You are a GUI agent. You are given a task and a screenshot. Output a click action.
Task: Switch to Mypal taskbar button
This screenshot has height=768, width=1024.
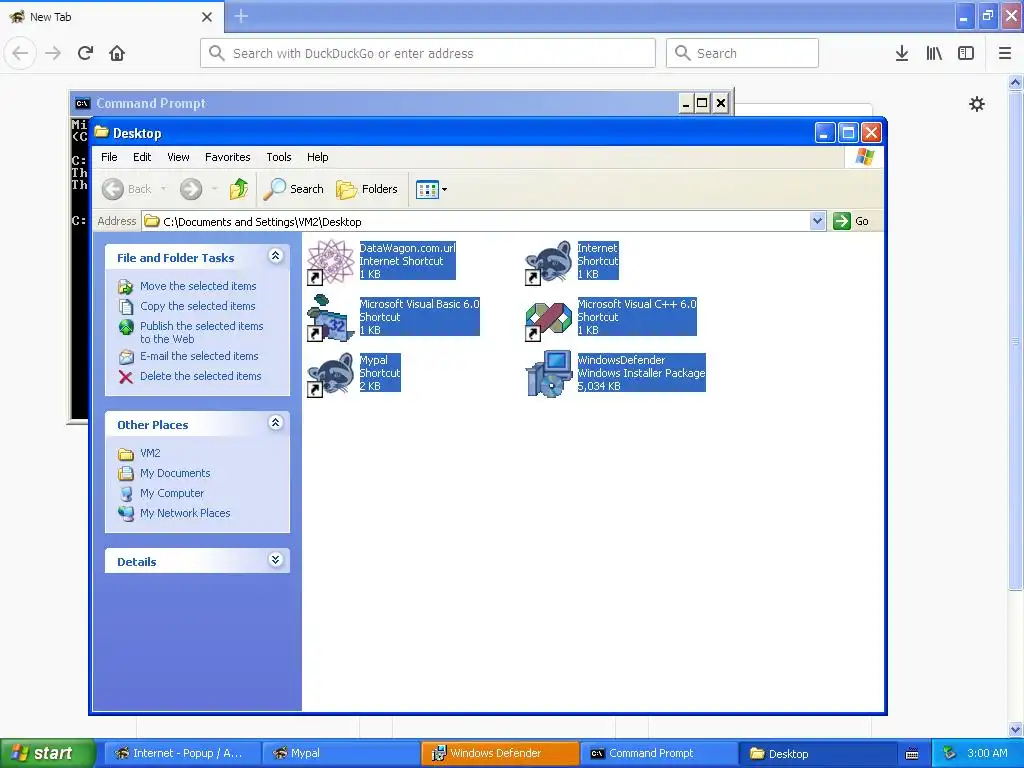coord(341,753)
